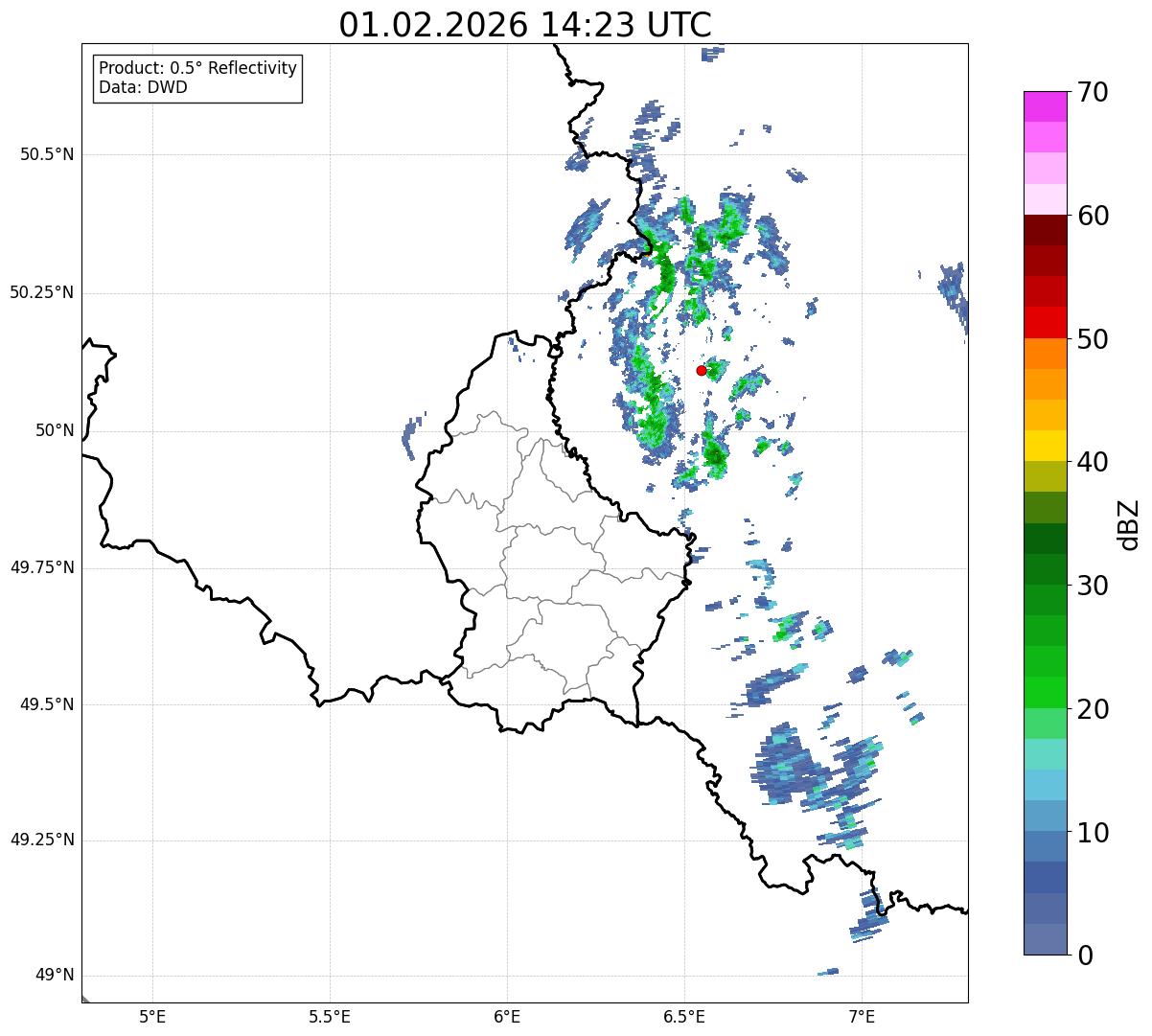The height and width of the screenshot is (1036, 1152).
Task: Click the 6.5°E longitude label
Action: [x=685, y=1016]
